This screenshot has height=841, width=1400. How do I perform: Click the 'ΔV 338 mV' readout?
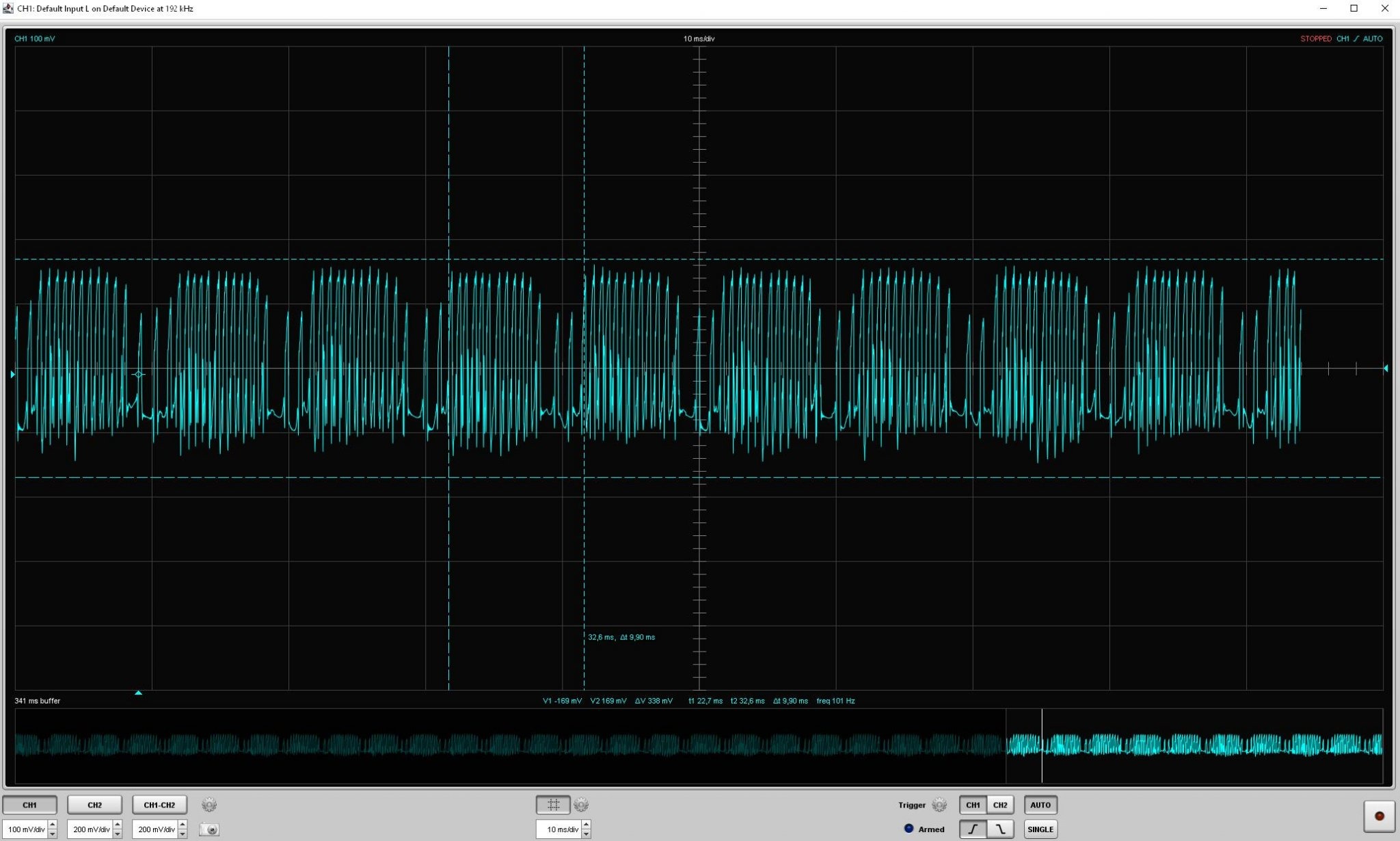point(654,701)
